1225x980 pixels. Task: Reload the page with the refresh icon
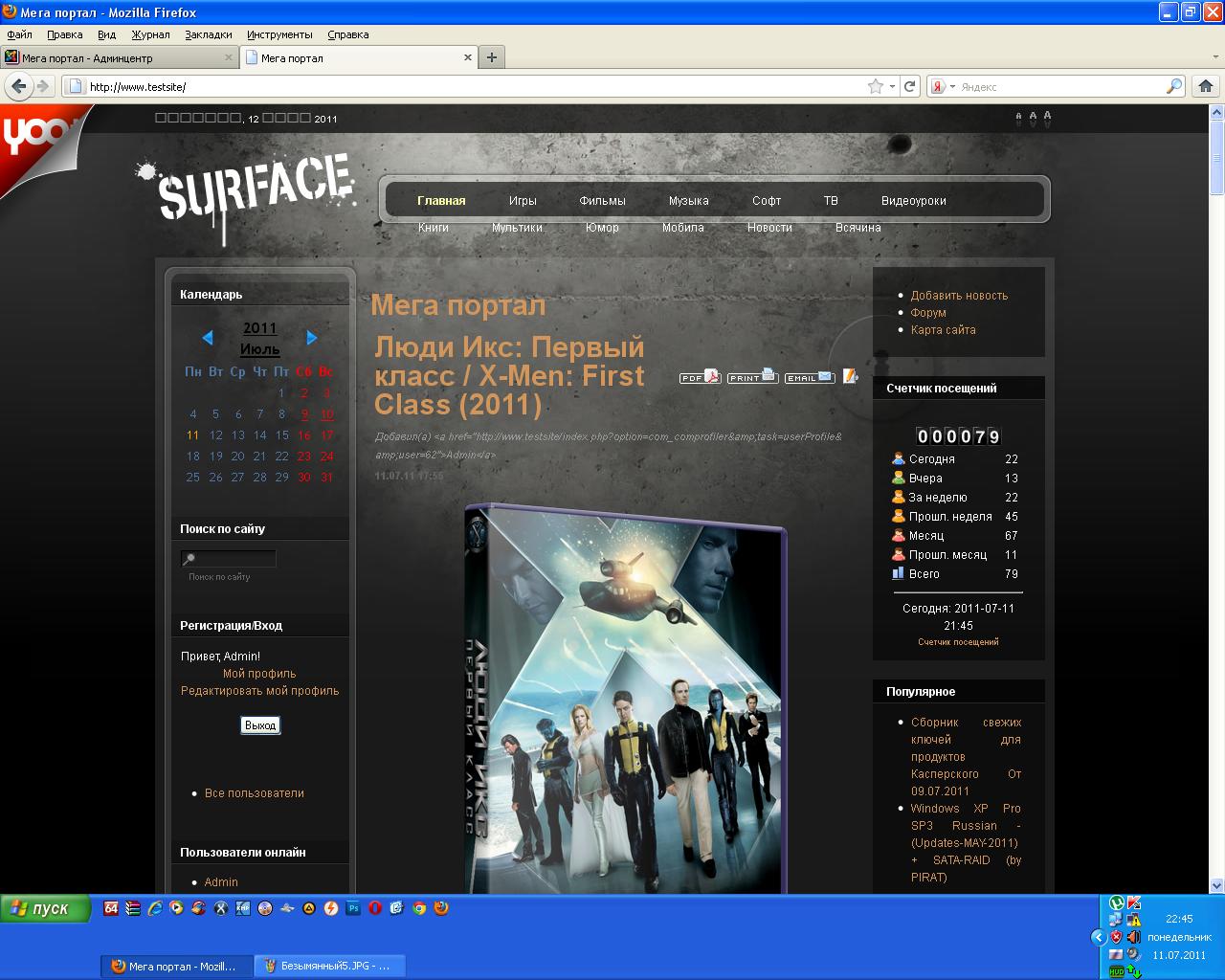click(910, 86)
